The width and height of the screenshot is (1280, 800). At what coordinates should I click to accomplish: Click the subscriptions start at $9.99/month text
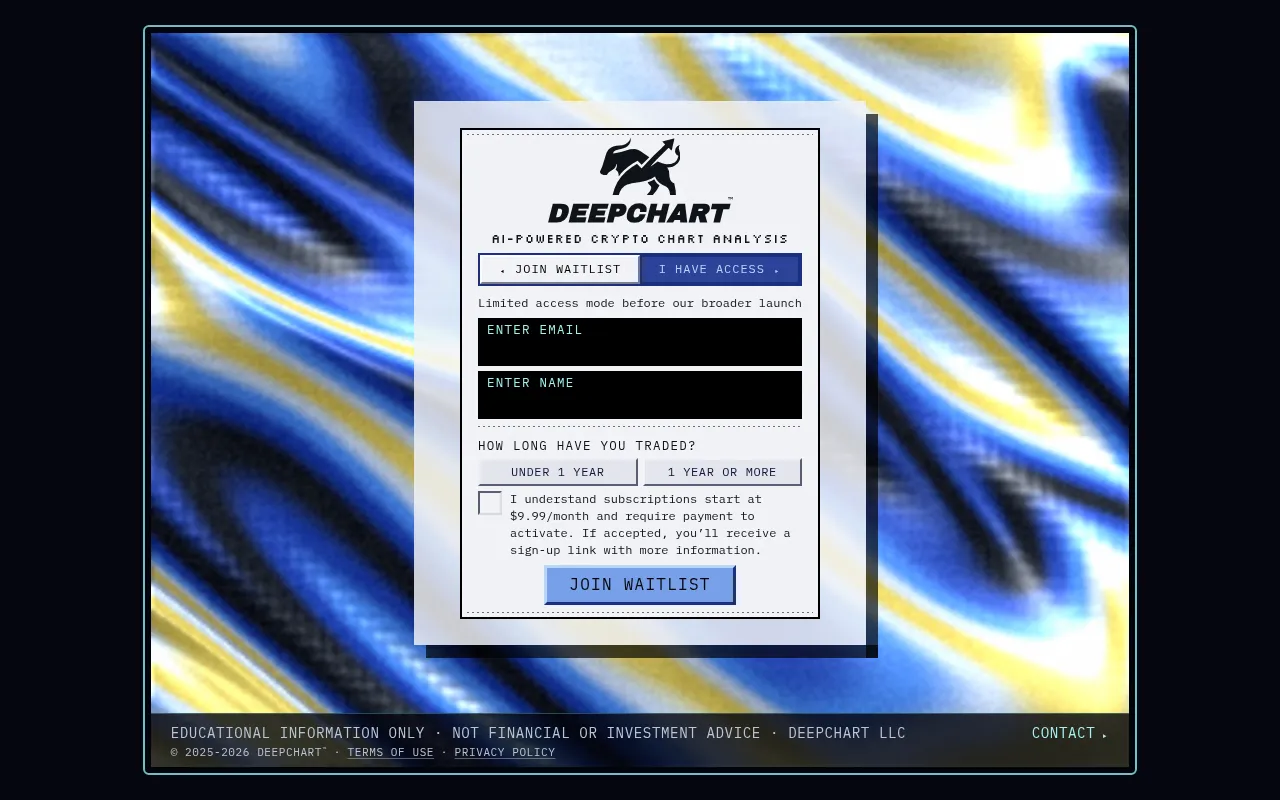pyautogui.click(x=650, y=524)
